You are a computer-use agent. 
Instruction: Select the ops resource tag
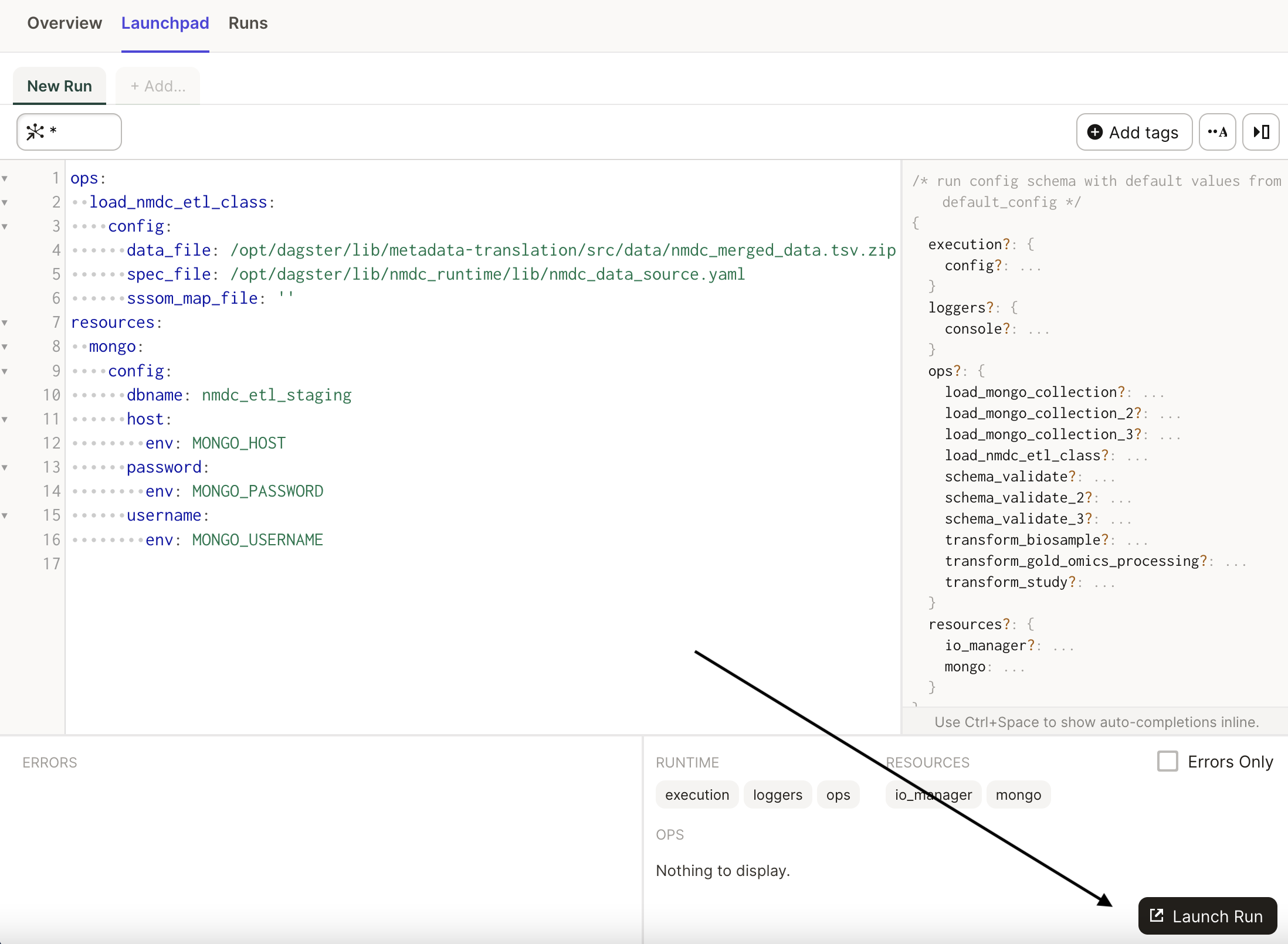[x=837, y=794]
